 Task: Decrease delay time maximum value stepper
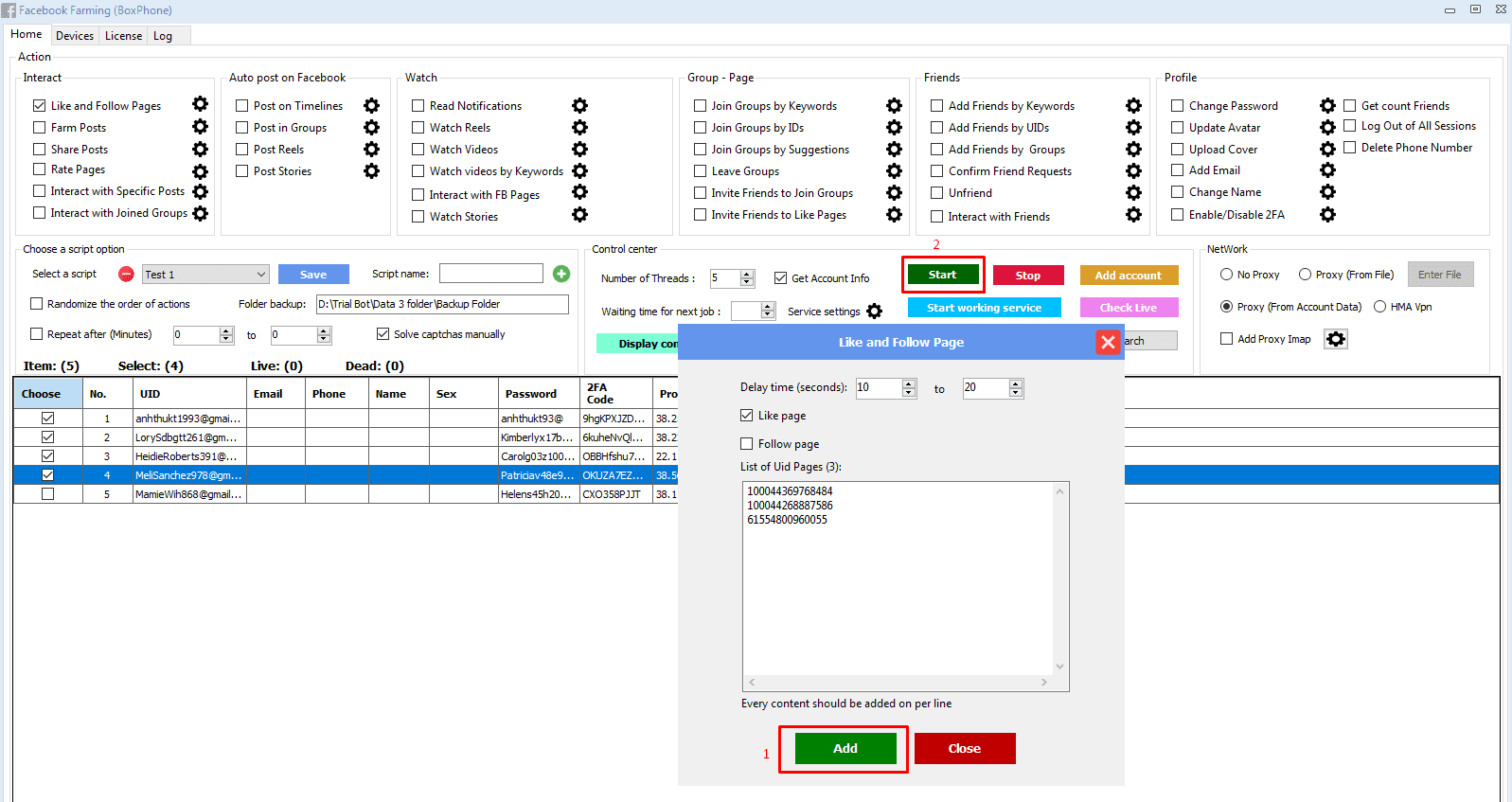(x=1016, y=392)
